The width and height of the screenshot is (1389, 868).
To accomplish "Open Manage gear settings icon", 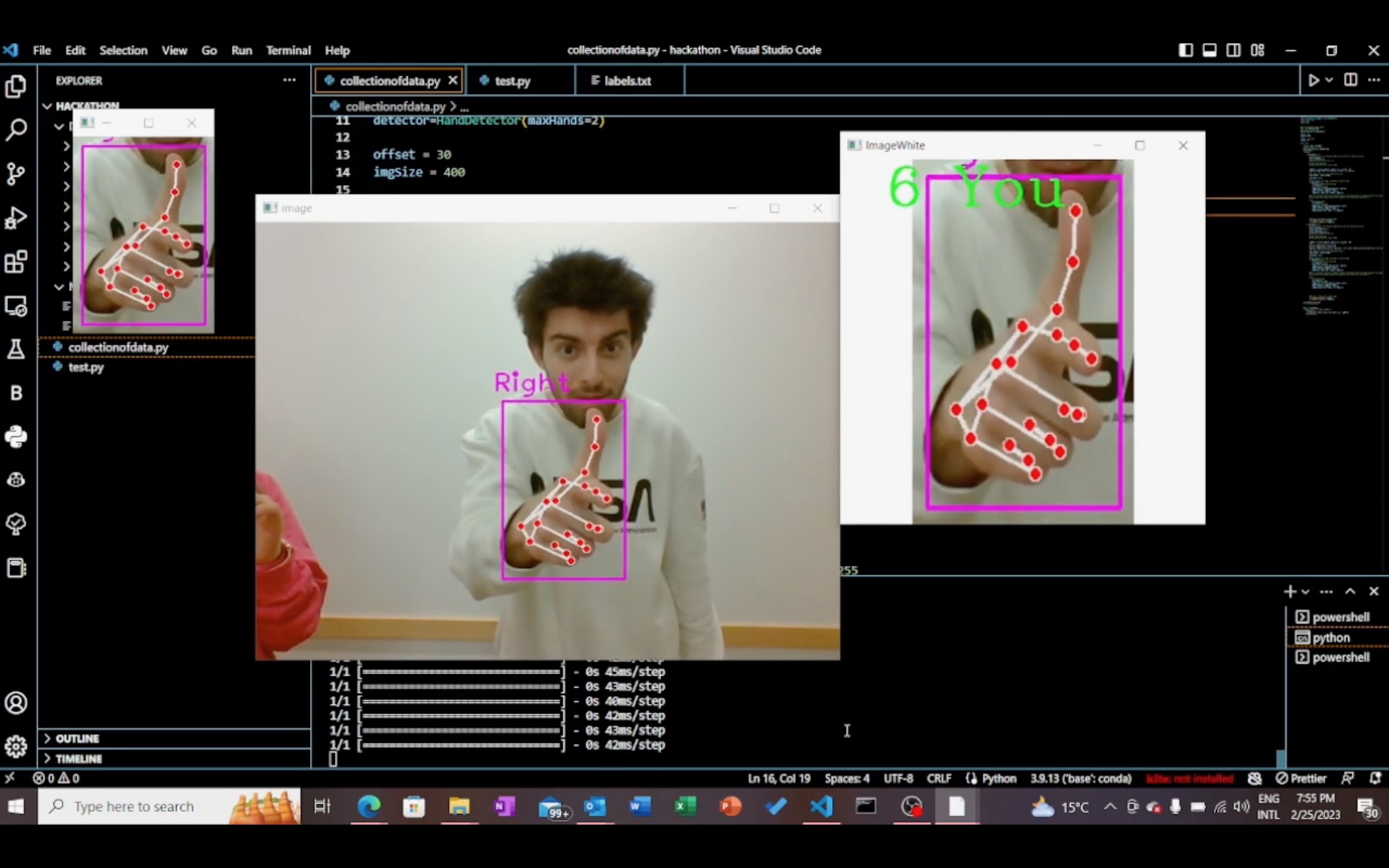I will tap(16, 746).
